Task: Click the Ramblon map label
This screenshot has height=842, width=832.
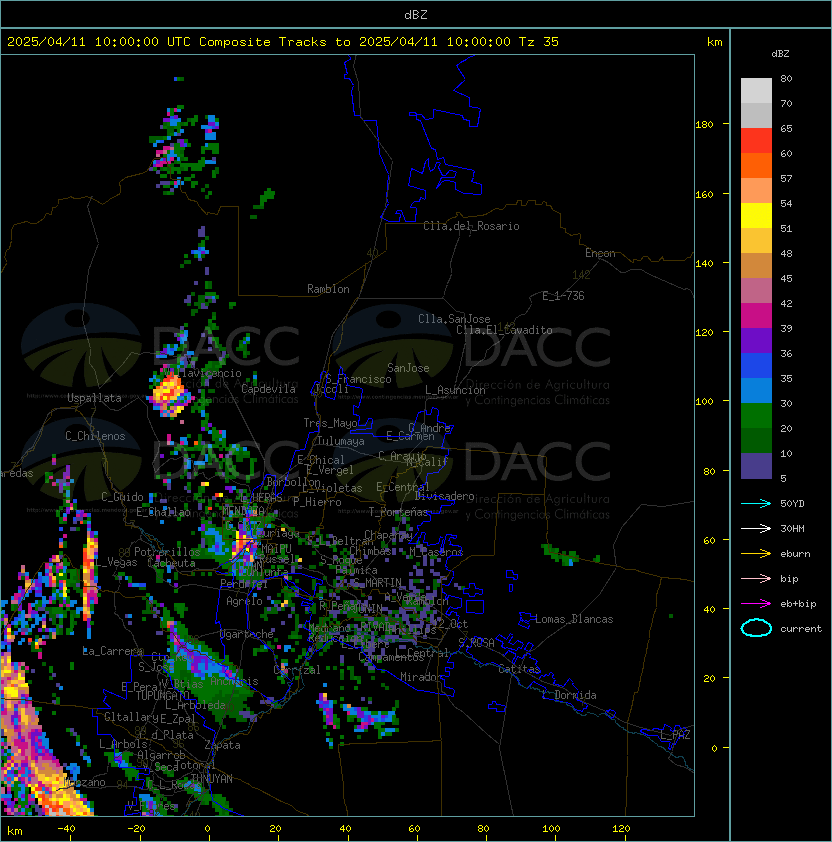Action: 328,289
